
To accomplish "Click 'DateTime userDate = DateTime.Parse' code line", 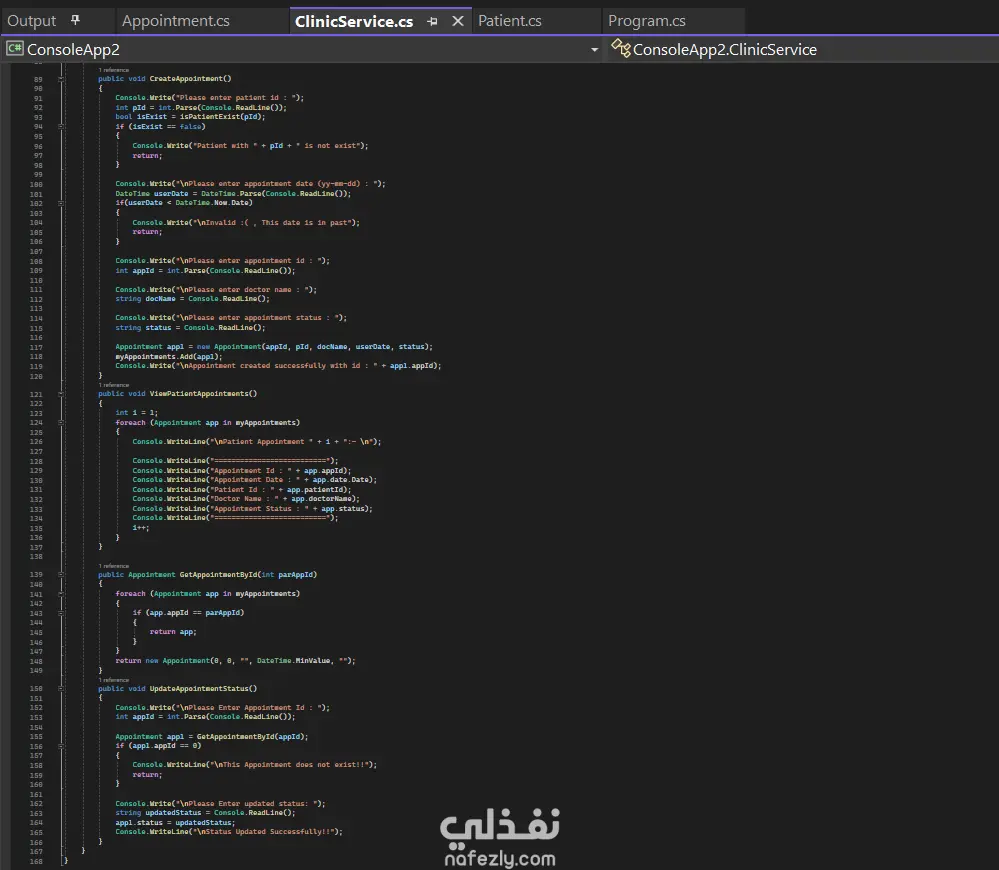I will pos(233,194).
